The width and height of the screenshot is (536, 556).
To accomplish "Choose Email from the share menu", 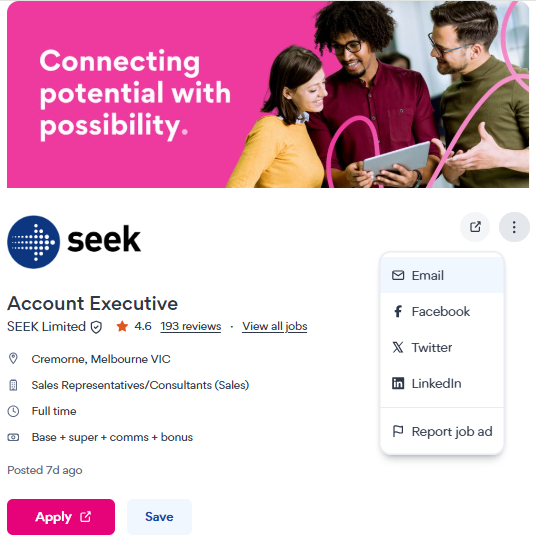I will click(x=442, y=276).
